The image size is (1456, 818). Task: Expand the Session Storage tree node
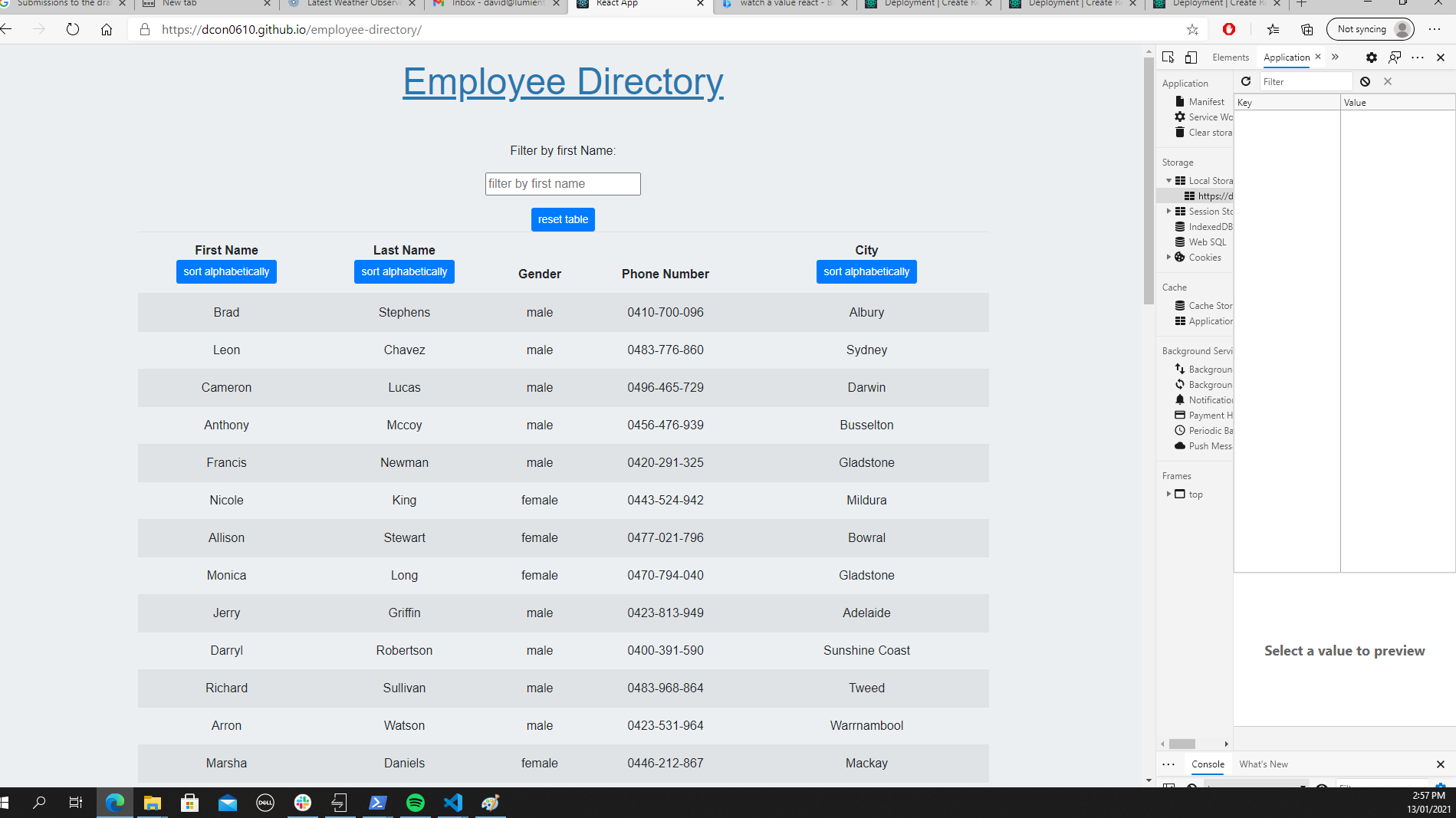1168,212
